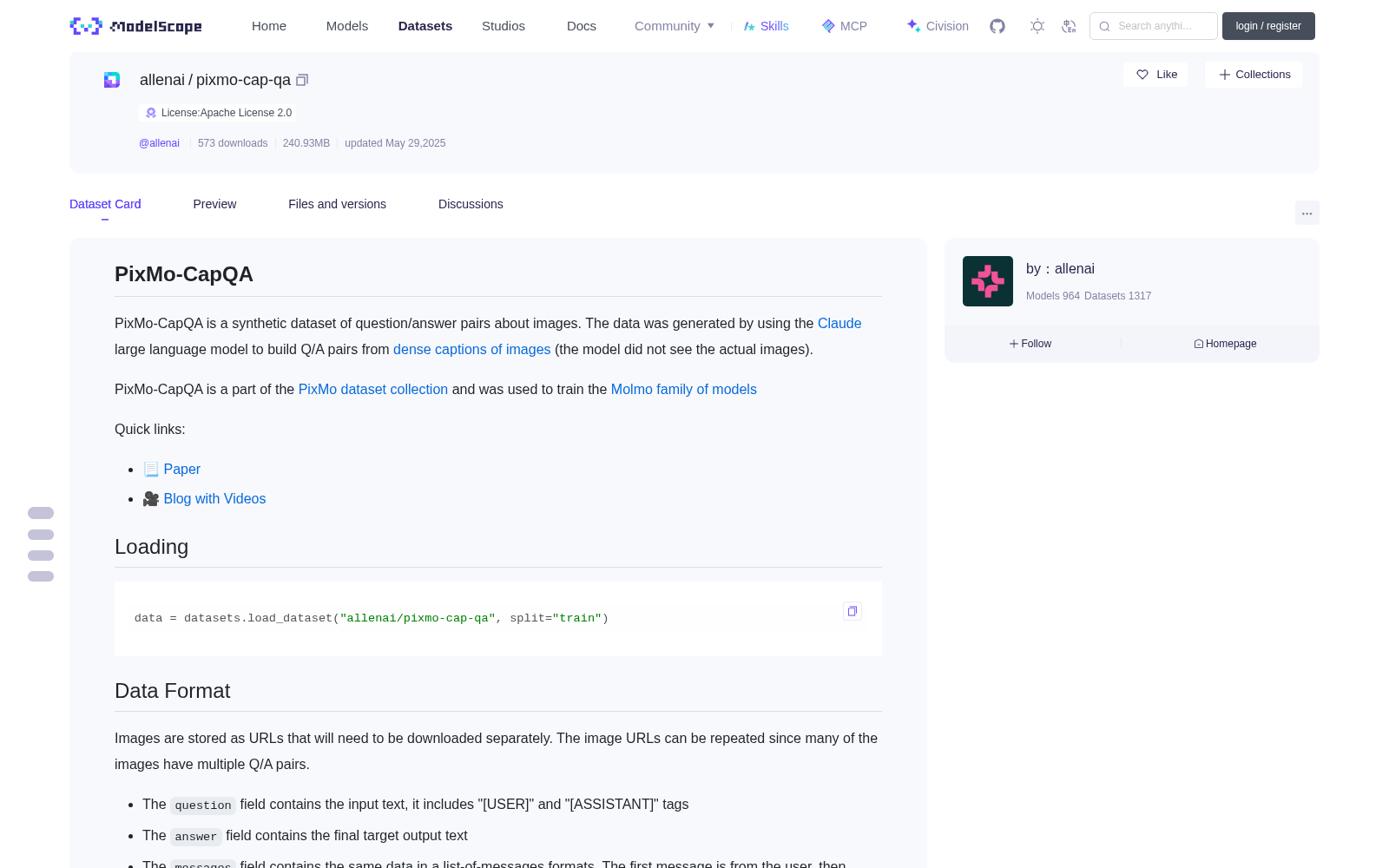This screenshot has width=1389, height=868.
Task: Follow the allenai organization
Action: tap(1030, 344)
